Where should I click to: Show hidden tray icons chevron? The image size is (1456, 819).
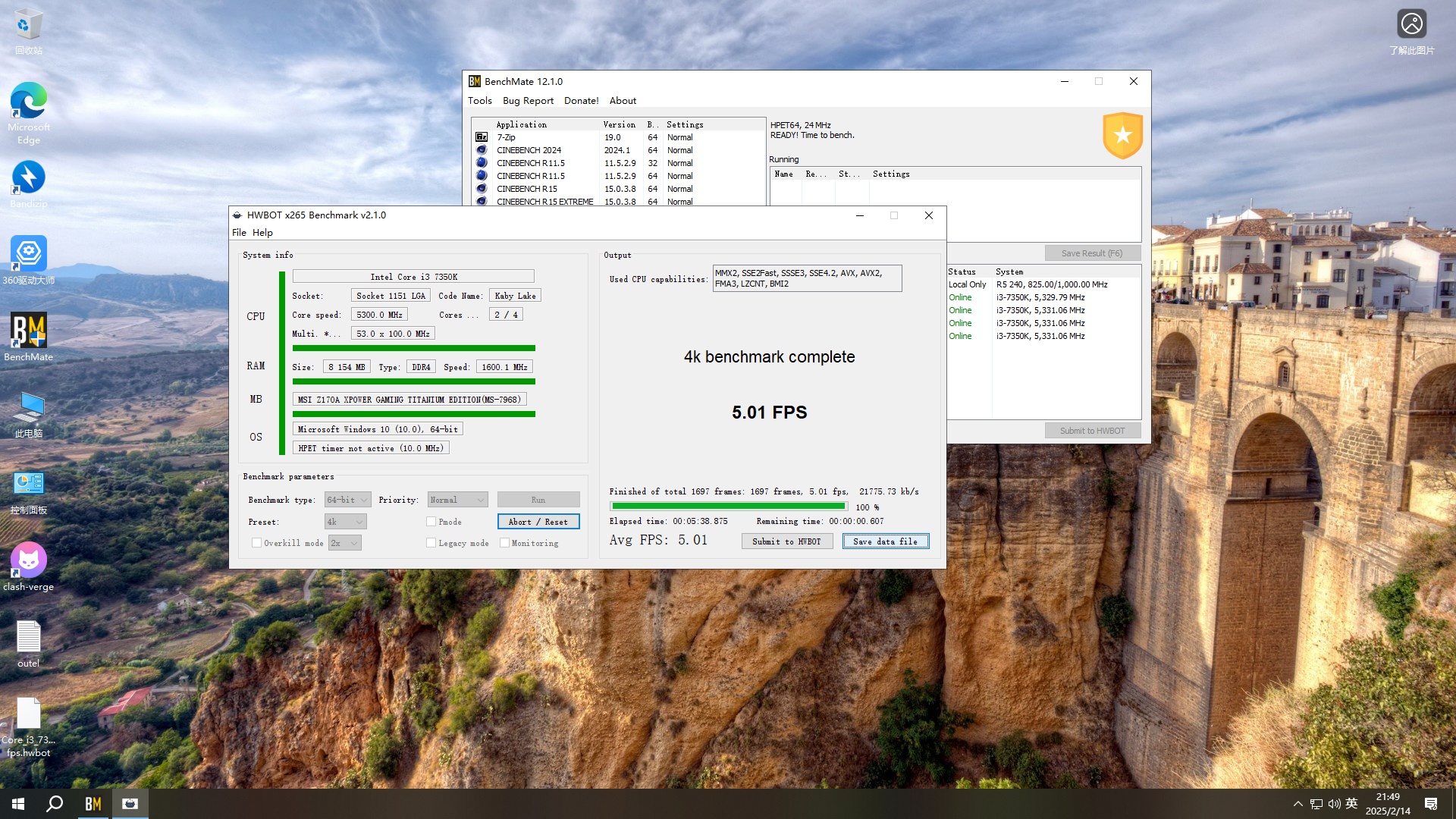pyautogui.click(x=1298, y=804)
